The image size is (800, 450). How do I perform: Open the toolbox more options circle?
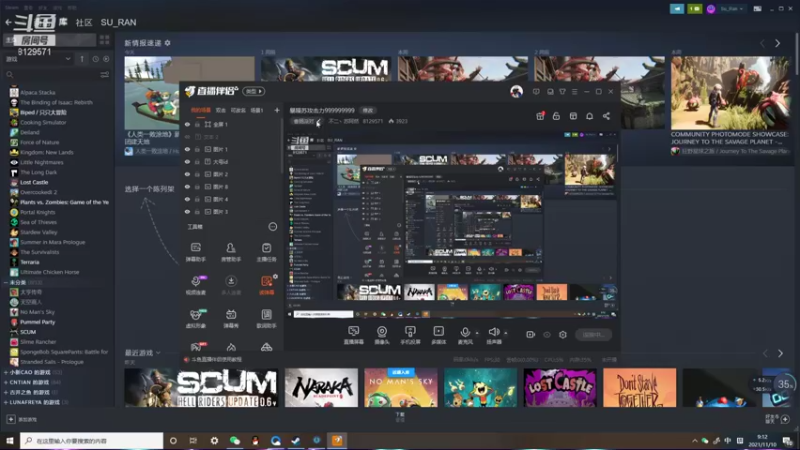[272, 227]
